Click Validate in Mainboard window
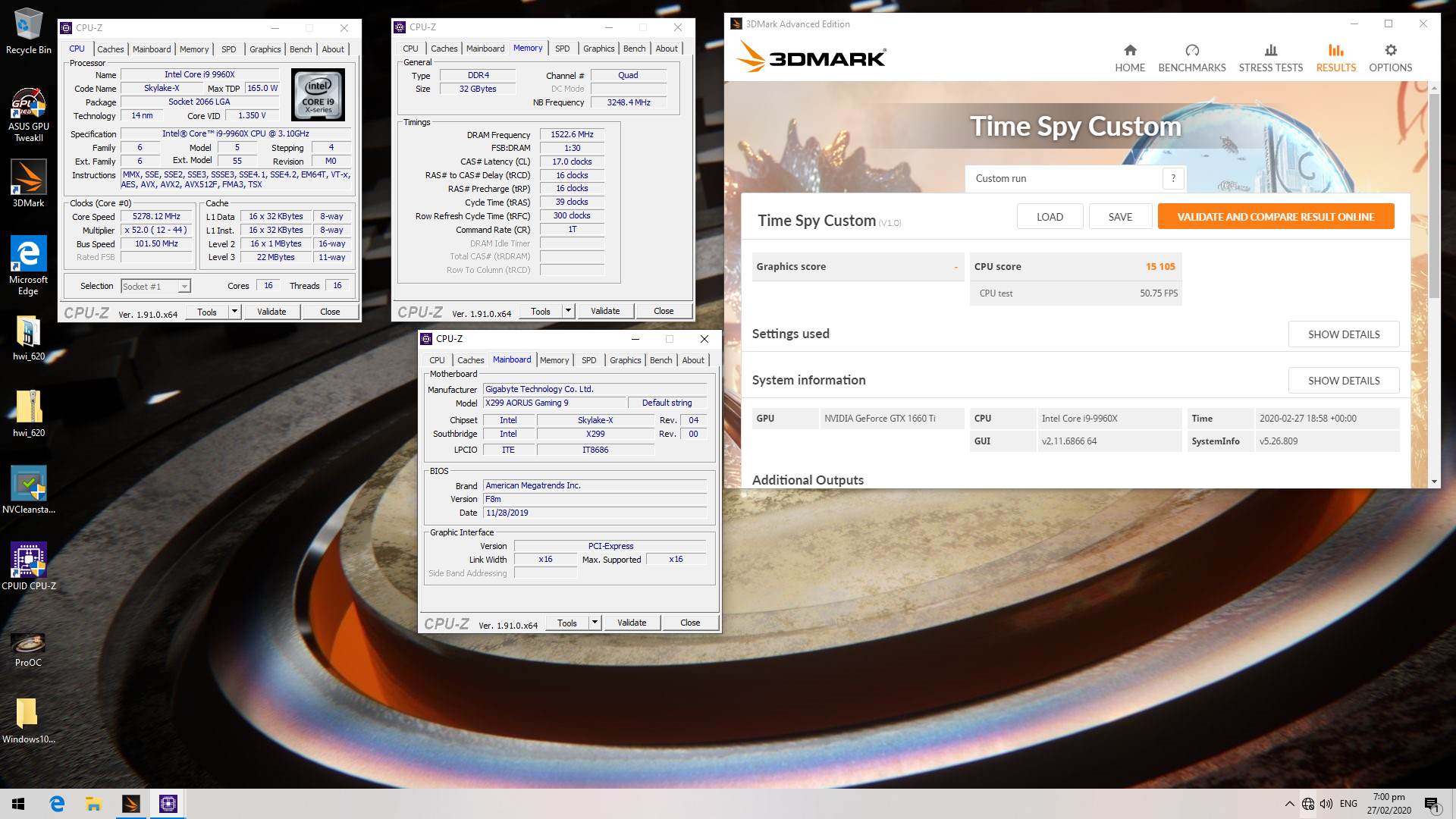Image resolution: width=1456 pixels, height=819 pixels. tap(632, 623)
